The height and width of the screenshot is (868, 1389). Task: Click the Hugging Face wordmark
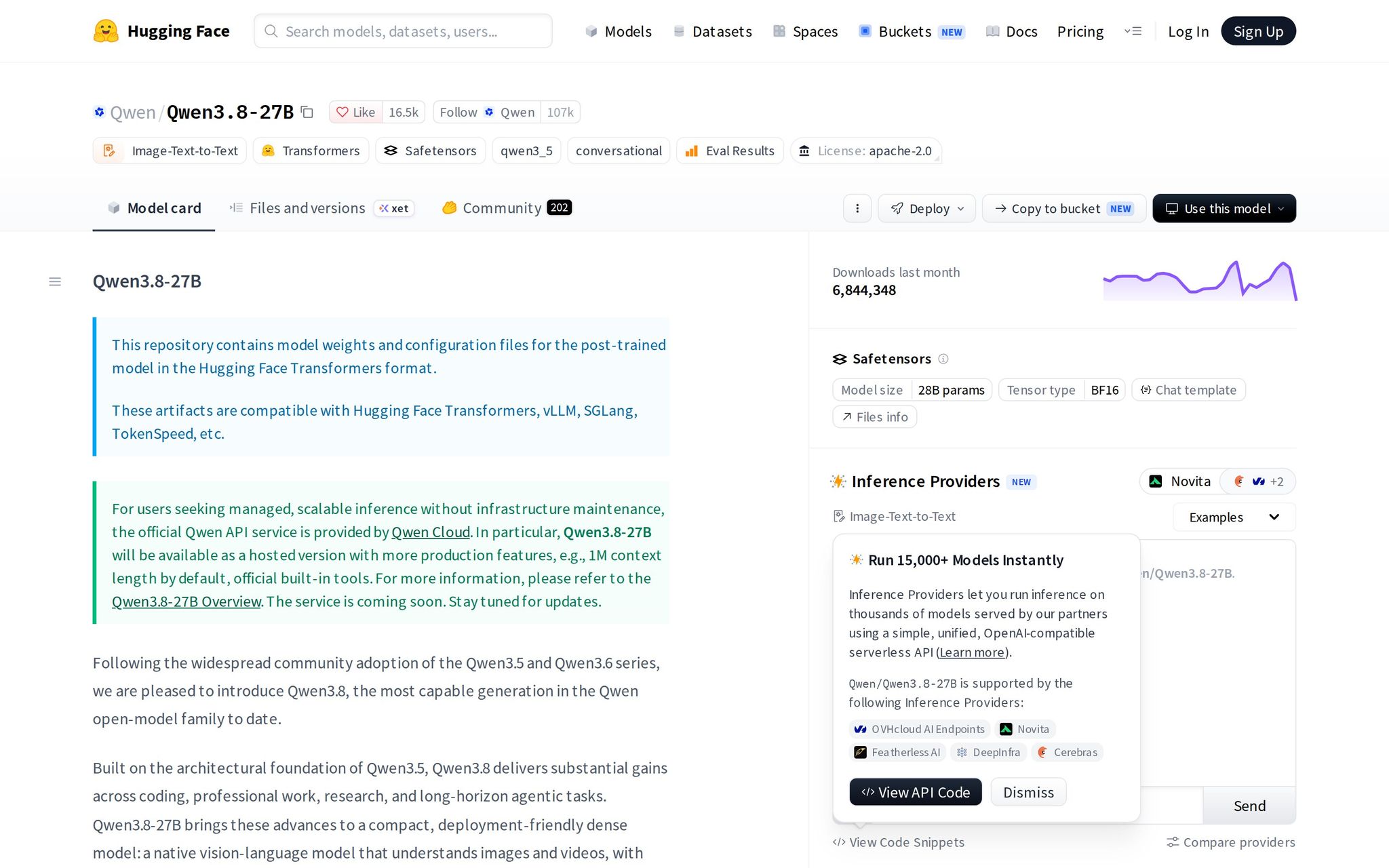click(178, 31)
